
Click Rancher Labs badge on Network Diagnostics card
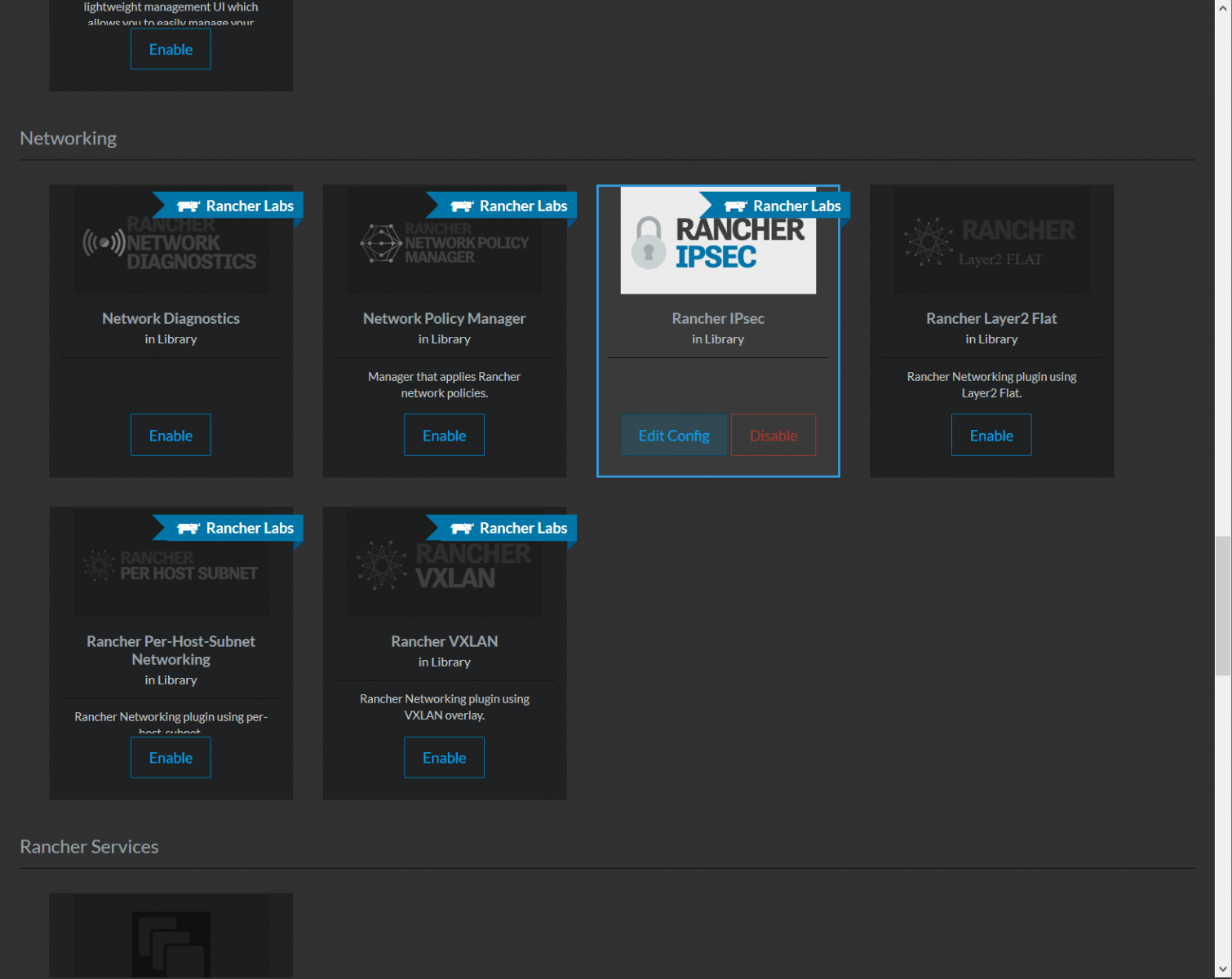tap(228, 206)
